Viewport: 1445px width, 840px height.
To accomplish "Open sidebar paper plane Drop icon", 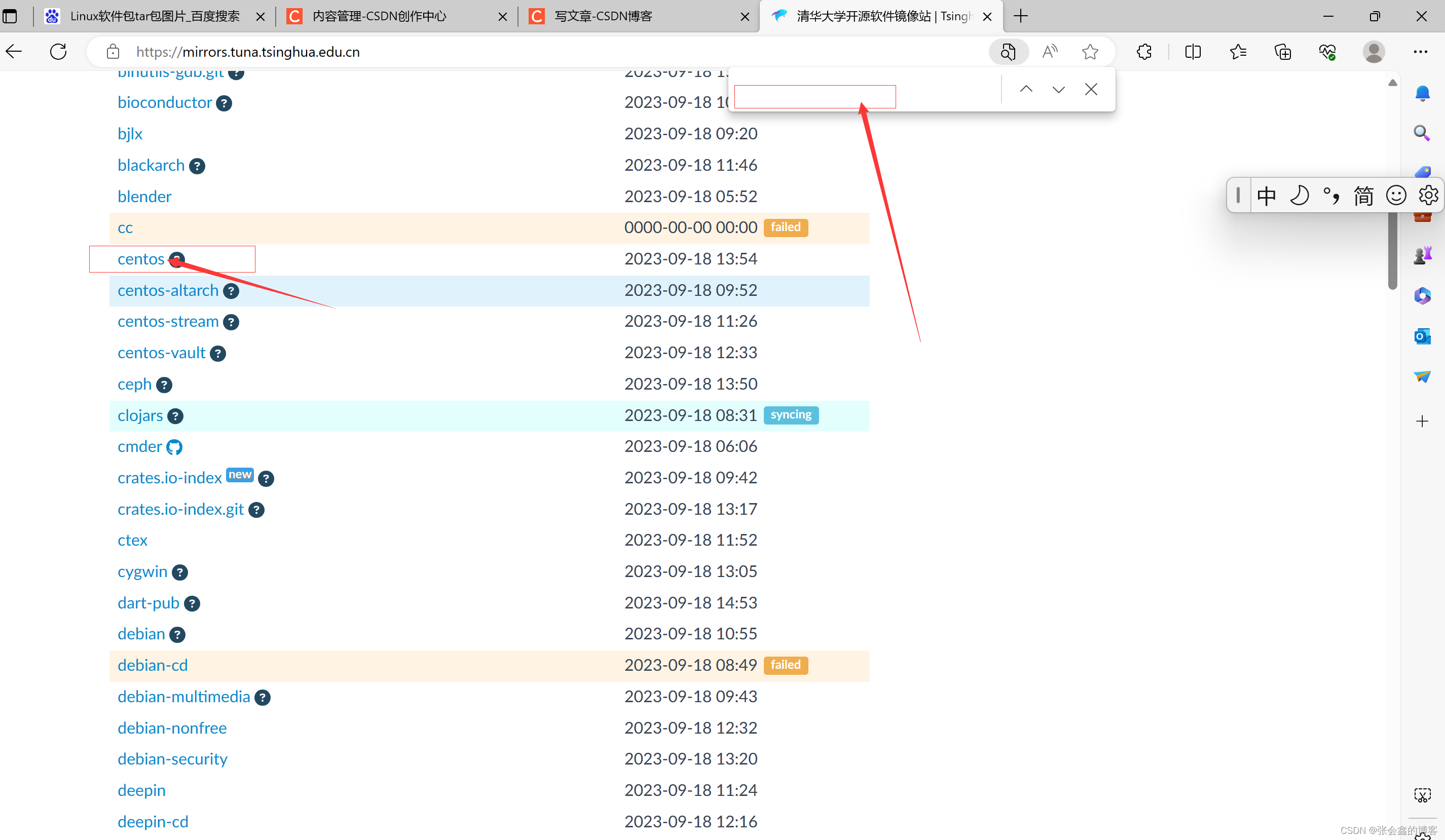I will (x=1422, y=376).
